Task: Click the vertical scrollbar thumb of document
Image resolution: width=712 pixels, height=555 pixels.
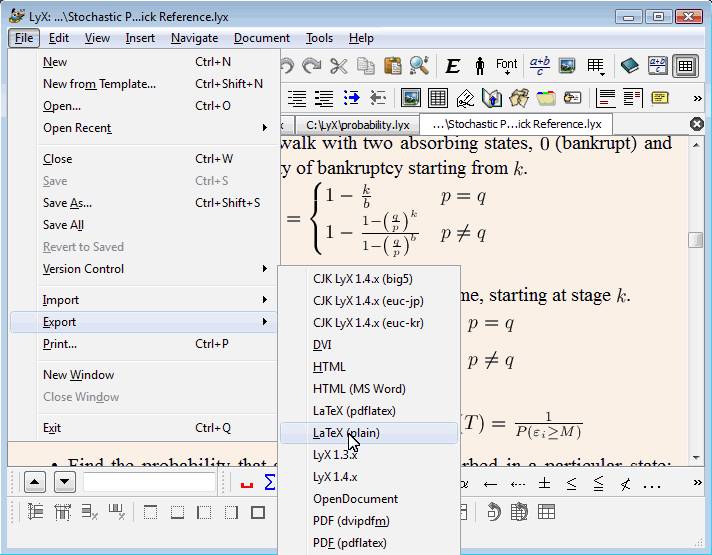Action: pos(696,240)
